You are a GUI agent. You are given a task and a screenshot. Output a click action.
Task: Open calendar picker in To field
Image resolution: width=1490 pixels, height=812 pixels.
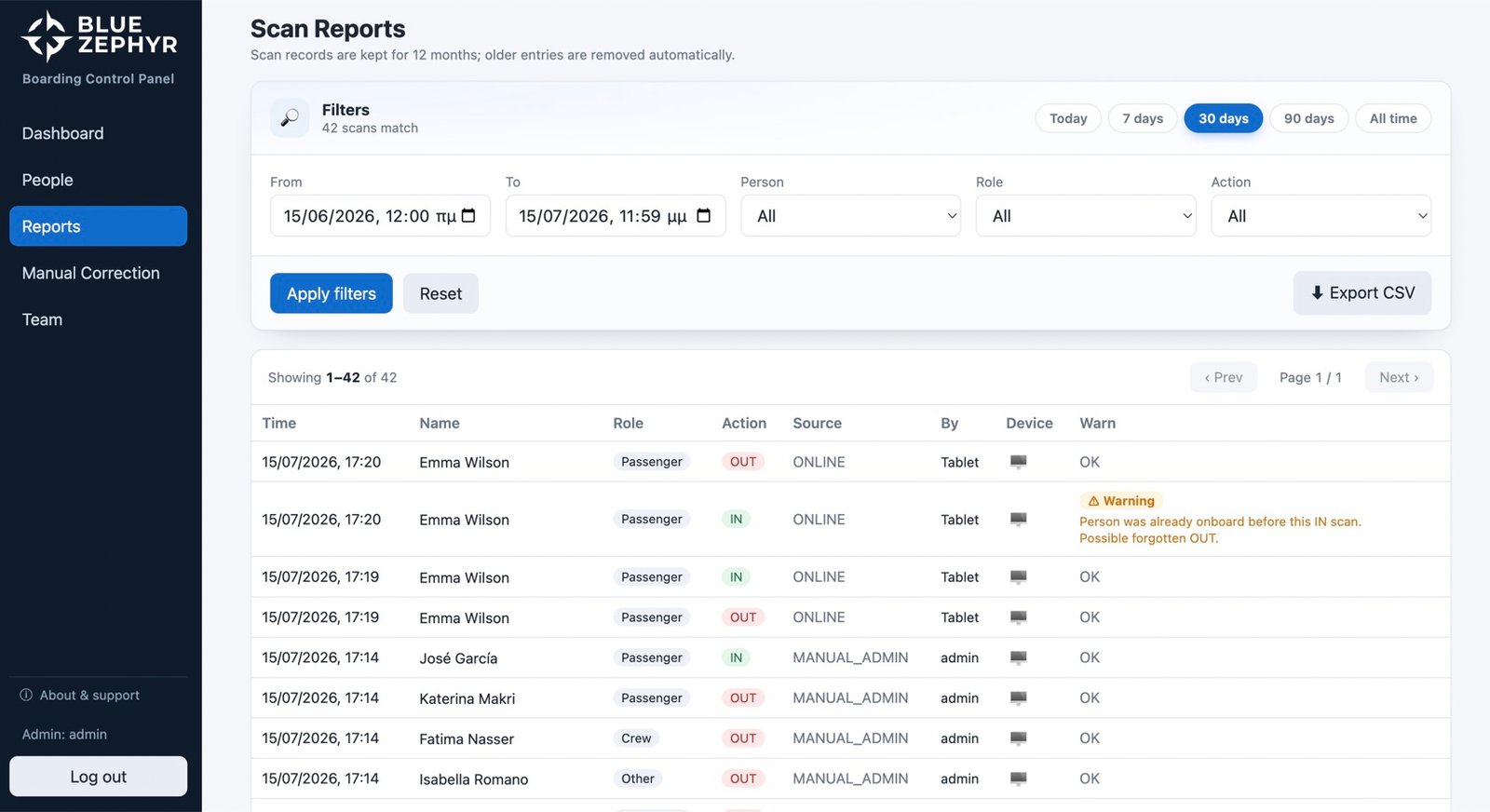tap(704, 216)
